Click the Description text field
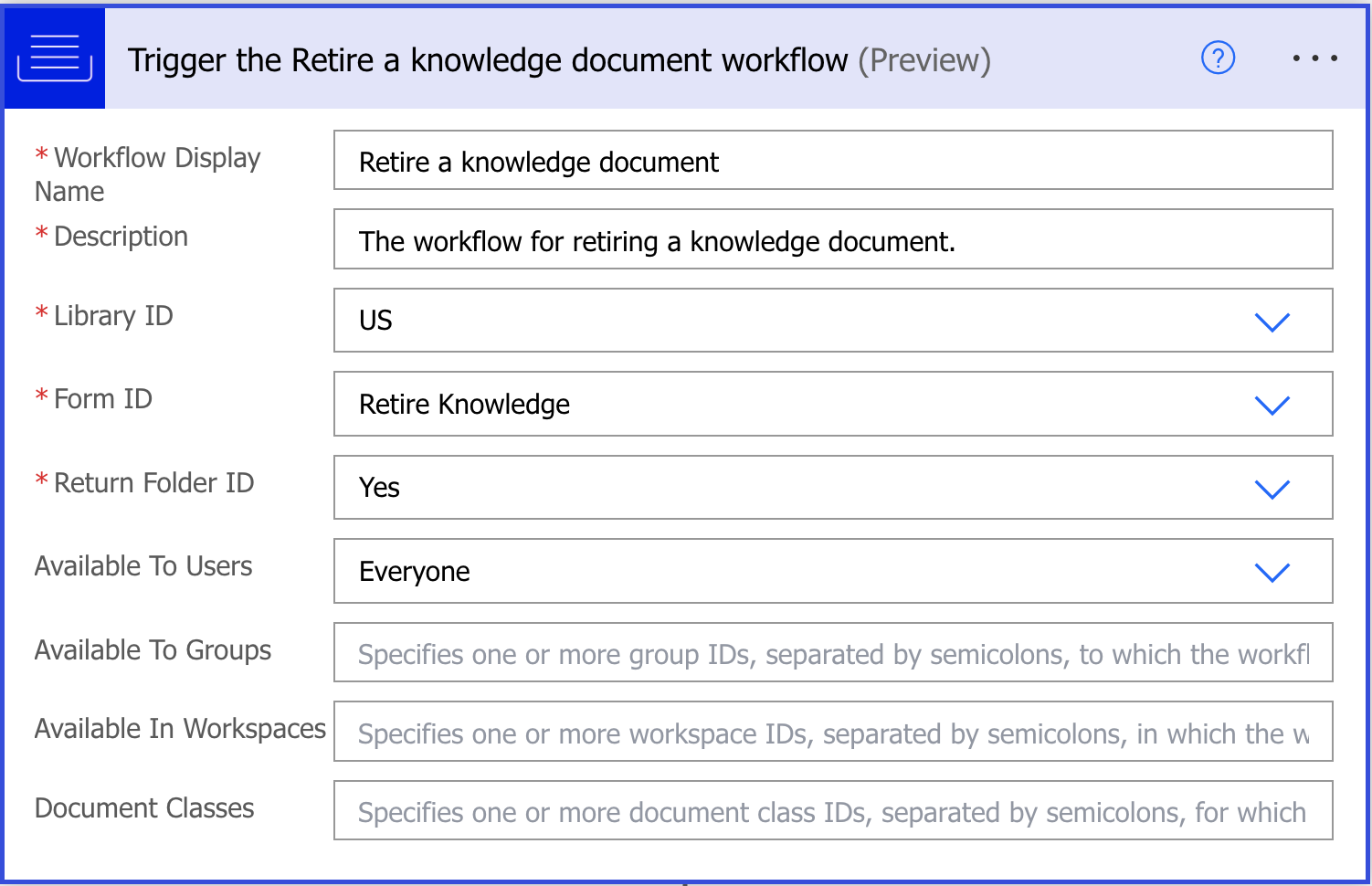This screenshot has height=886, width=1372. tap(832, 240)
